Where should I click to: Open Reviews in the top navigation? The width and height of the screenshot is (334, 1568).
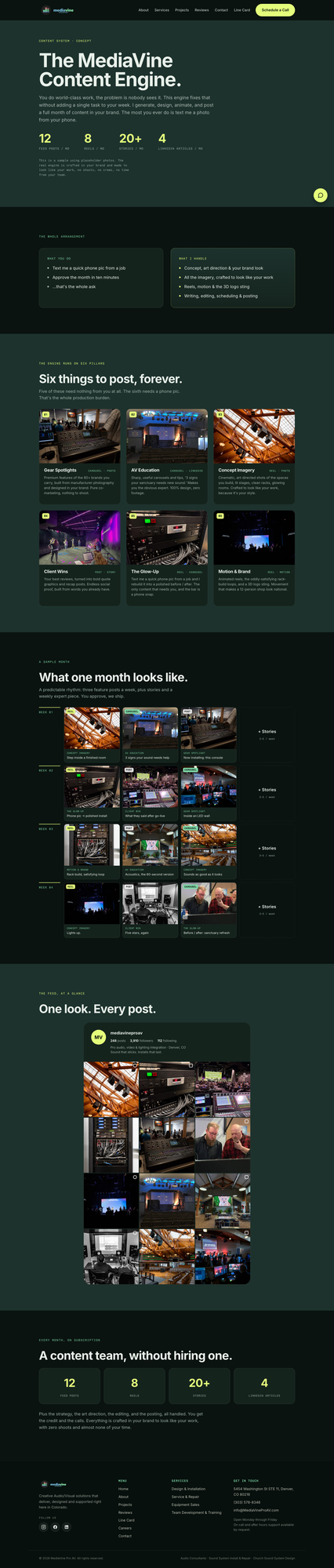(x=201, y=10)
